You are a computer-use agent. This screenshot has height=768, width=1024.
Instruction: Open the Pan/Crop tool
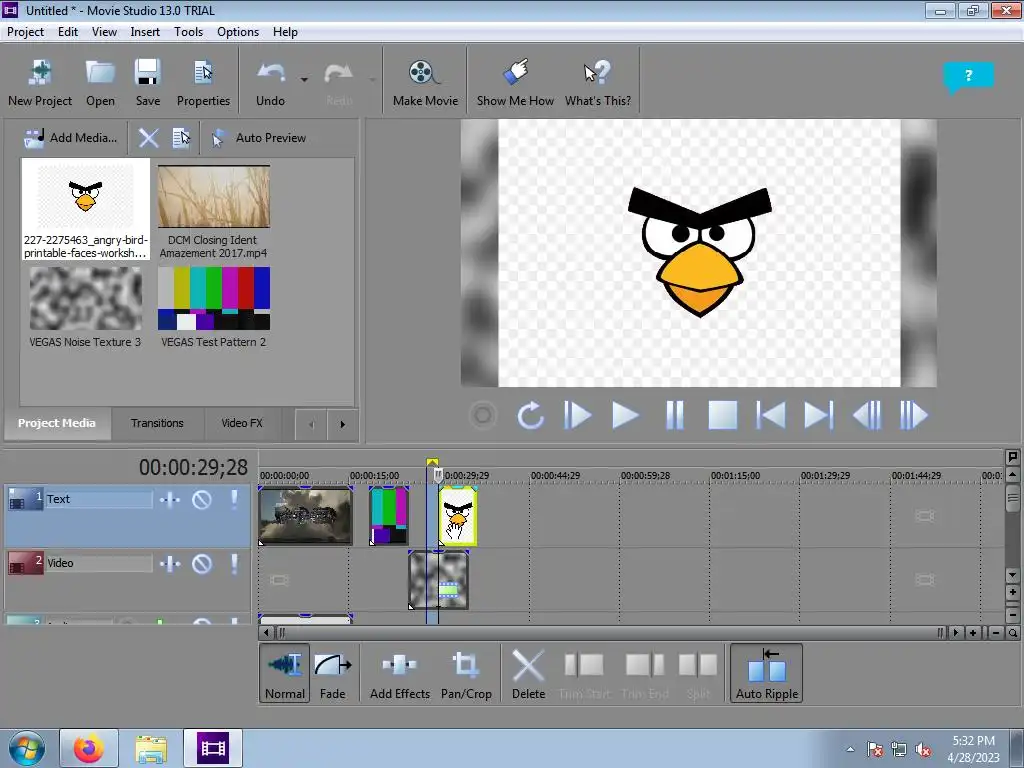[466, 673]
